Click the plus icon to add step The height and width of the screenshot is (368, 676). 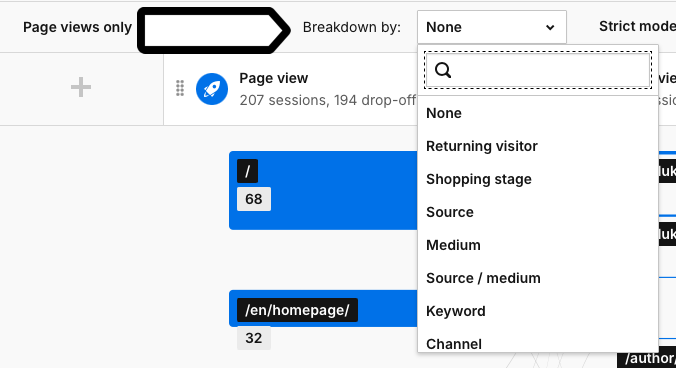click(x=81, y=87)
